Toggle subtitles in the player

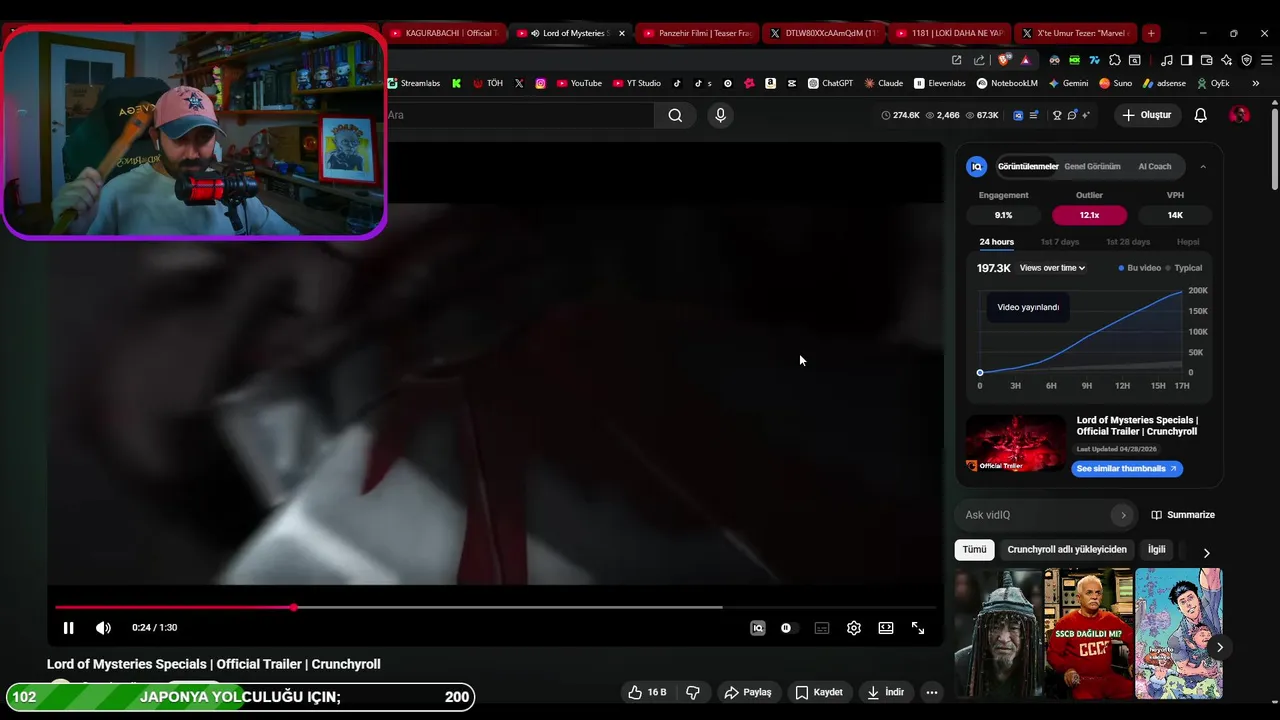pyautogui.click(x=822, y=628)
